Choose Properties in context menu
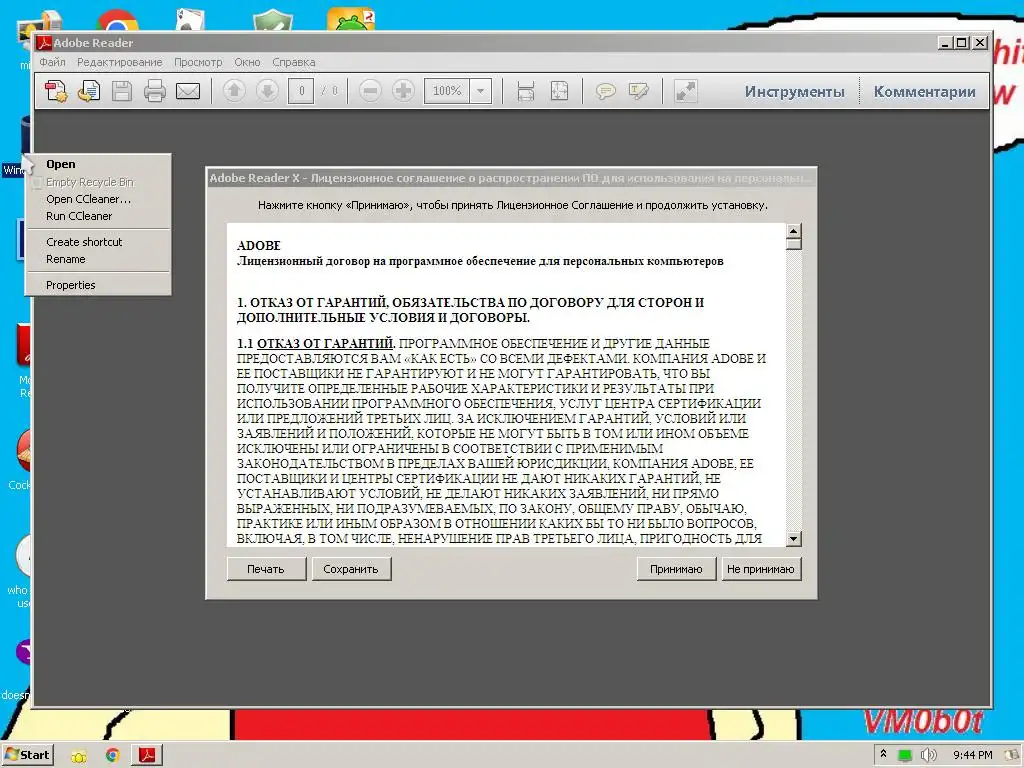 (99, 285)
